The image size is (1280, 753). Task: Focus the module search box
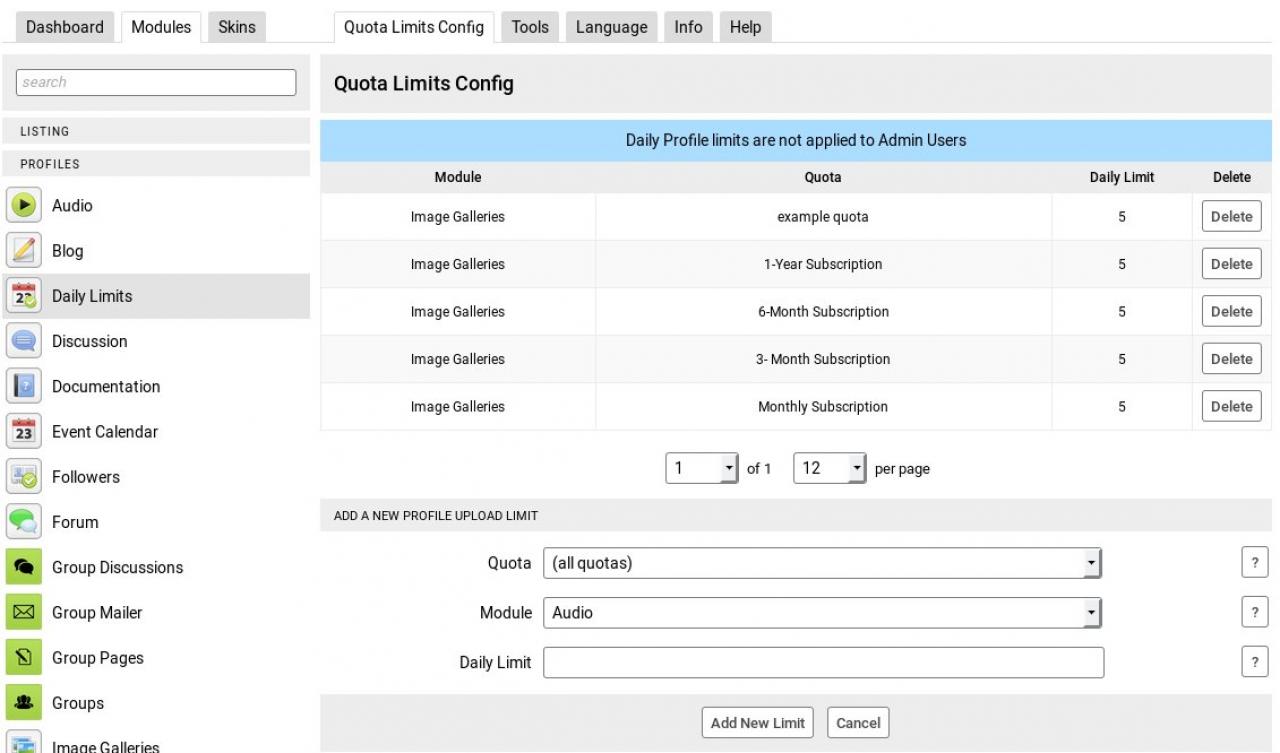(156, 82)
